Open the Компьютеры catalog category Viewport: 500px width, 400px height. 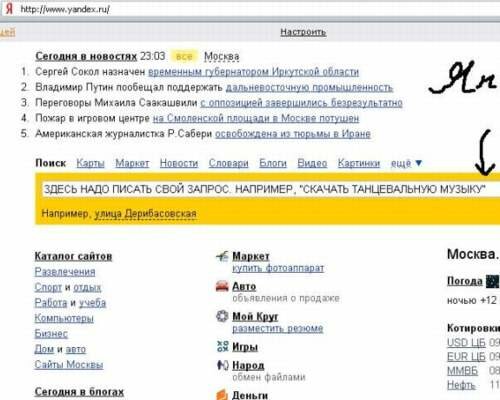click(64, 318)
